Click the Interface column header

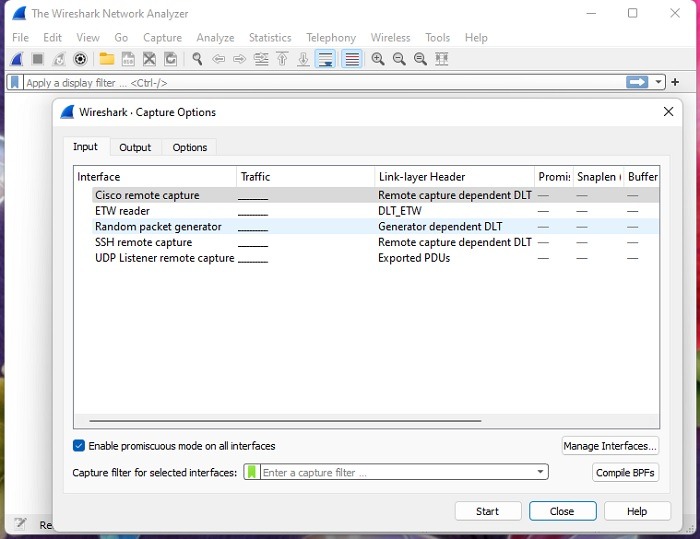(x=155, y=177)
